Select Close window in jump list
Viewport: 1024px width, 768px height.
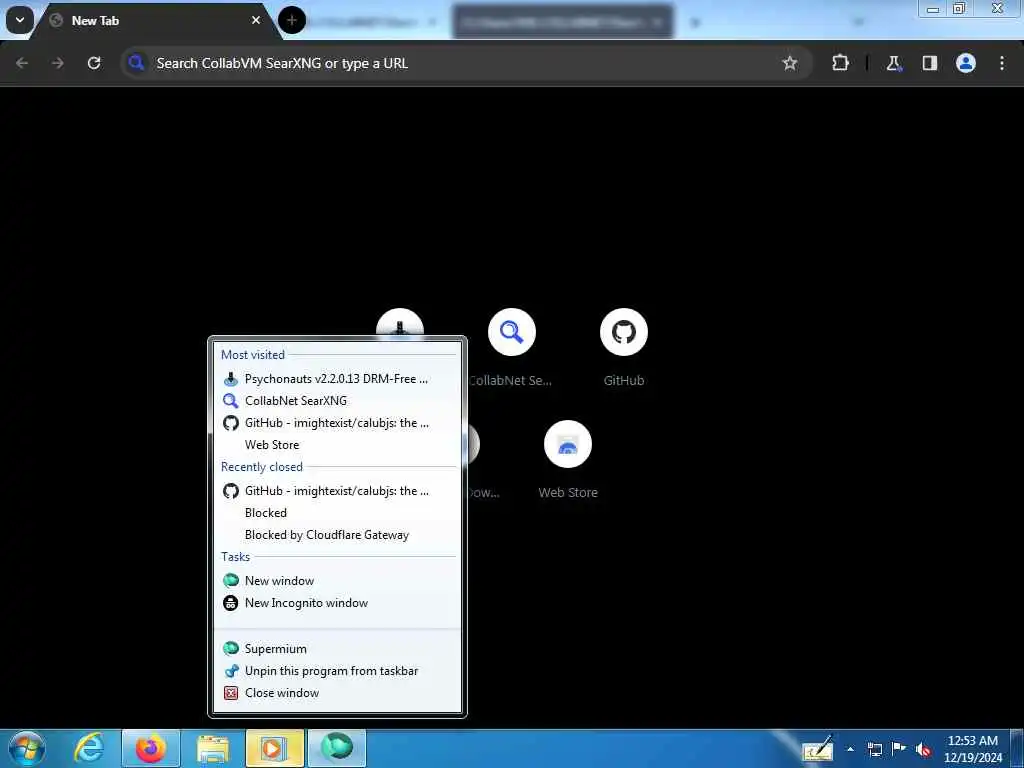tap(337, 694)
